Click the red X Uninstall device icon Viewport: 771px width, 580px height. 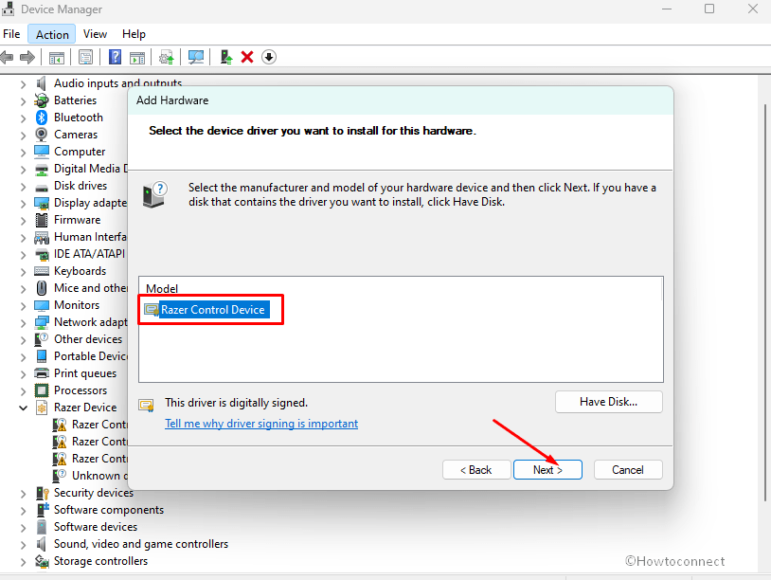point(247,57)
